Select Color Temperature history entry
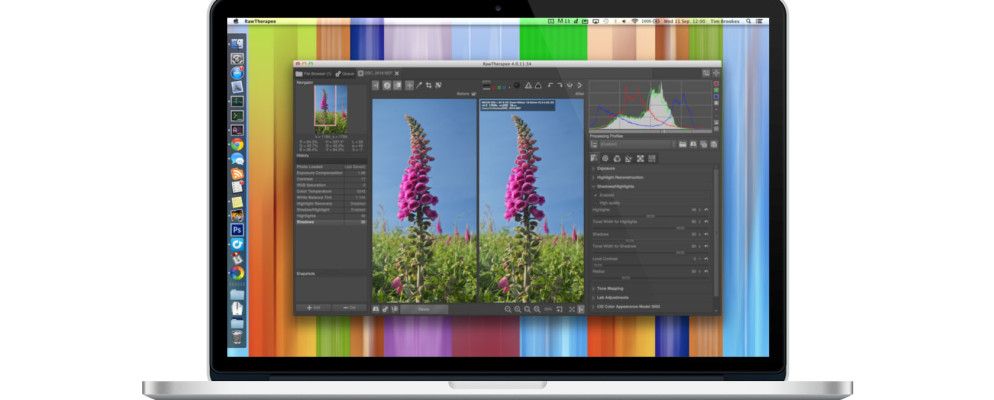The width and height of the screenshot is (994, 400). (331, 191)
